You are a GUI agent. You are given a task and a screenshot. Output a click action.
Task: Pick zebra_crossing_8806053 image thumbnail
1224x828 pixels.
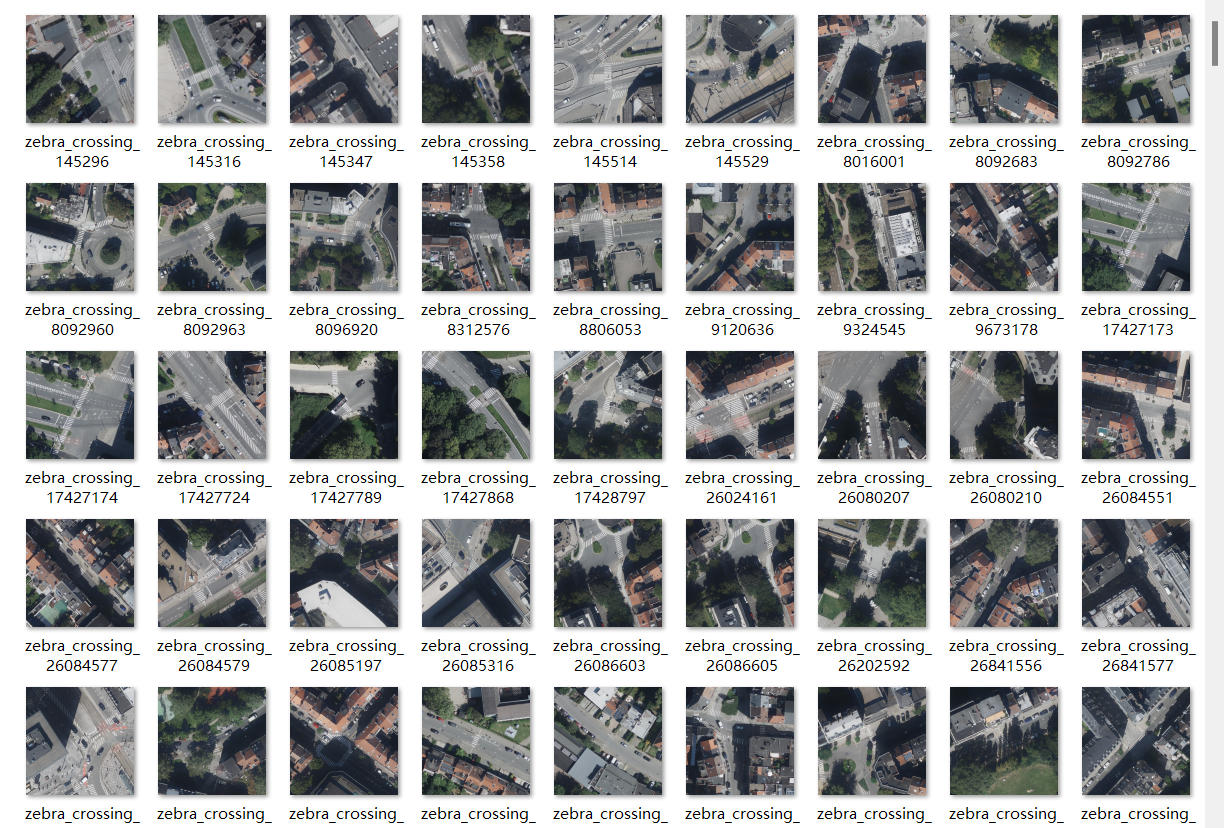point(608,237)
